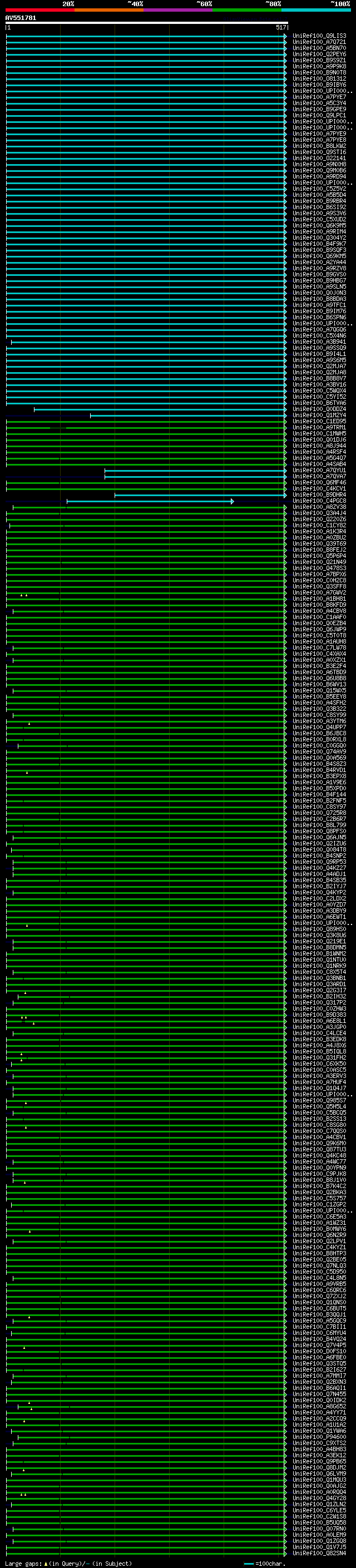Click the 'Large gaps' legend text
356x1568 pixels.
coord(24,1564)
